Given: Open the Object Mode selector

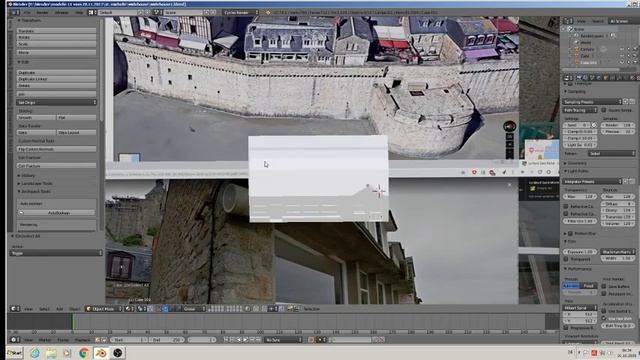Looking at the screenshot, I should tap(104, 309).
